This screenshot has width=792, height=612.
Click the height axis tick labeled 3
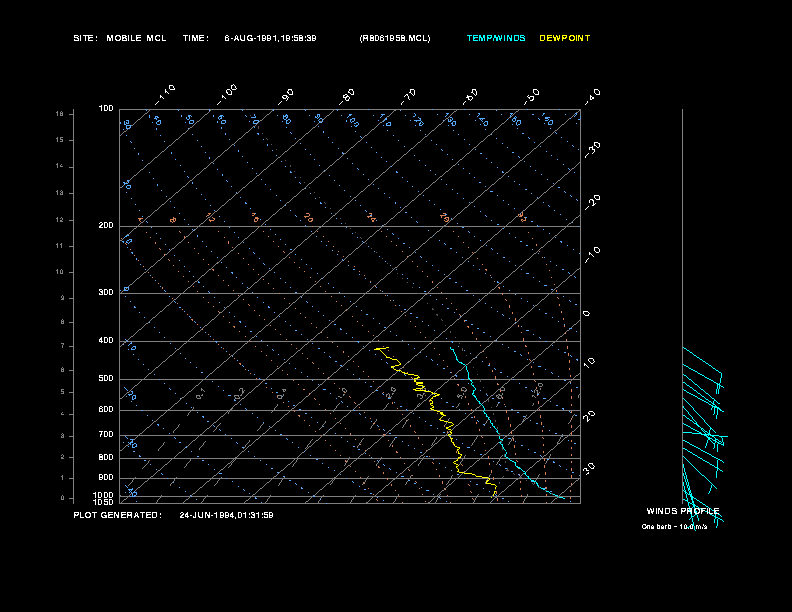pyautogui.click(x=63, y=436)
